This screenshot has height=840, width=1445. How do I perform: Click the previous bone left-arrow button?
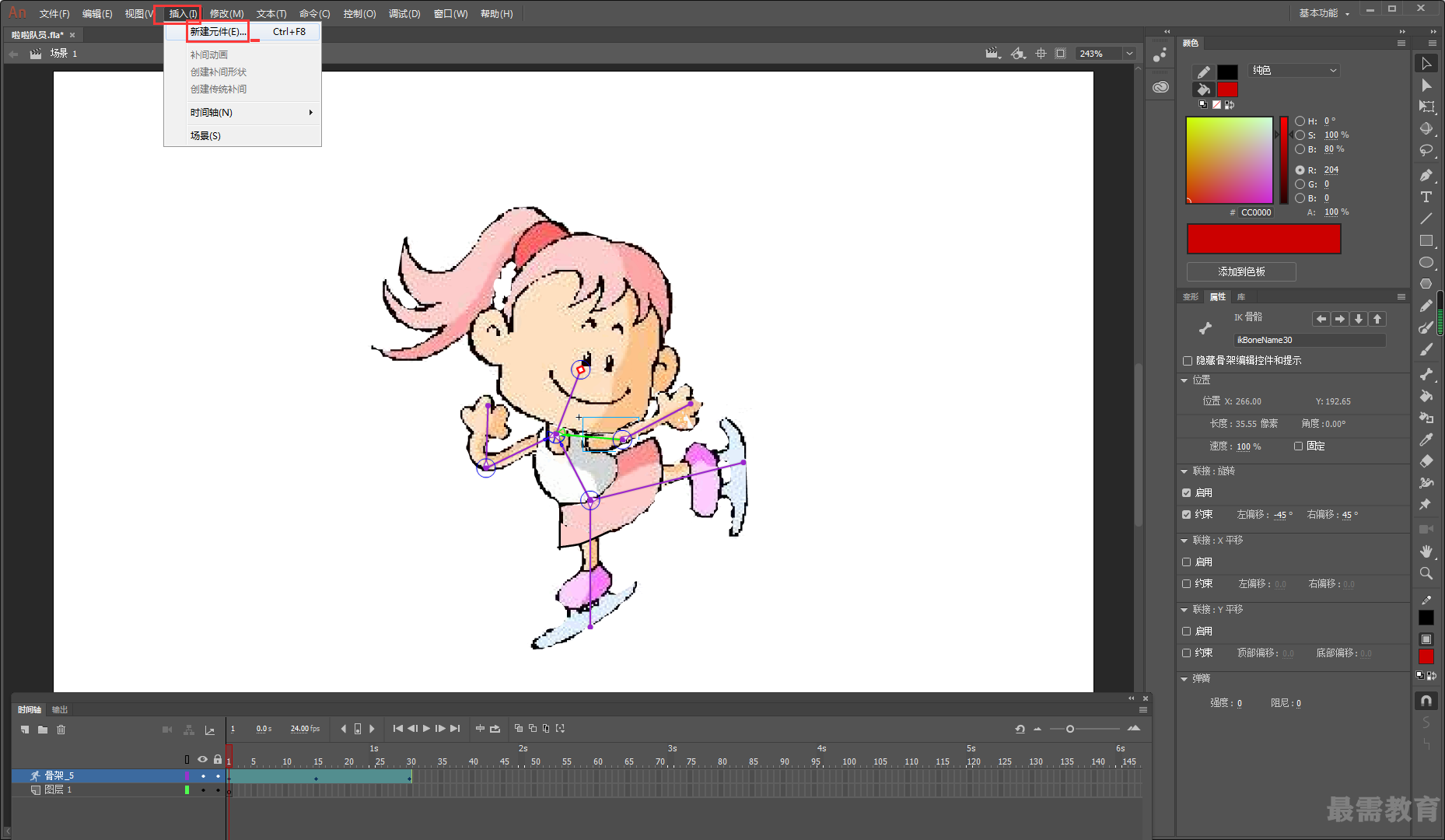(1321, 319)
